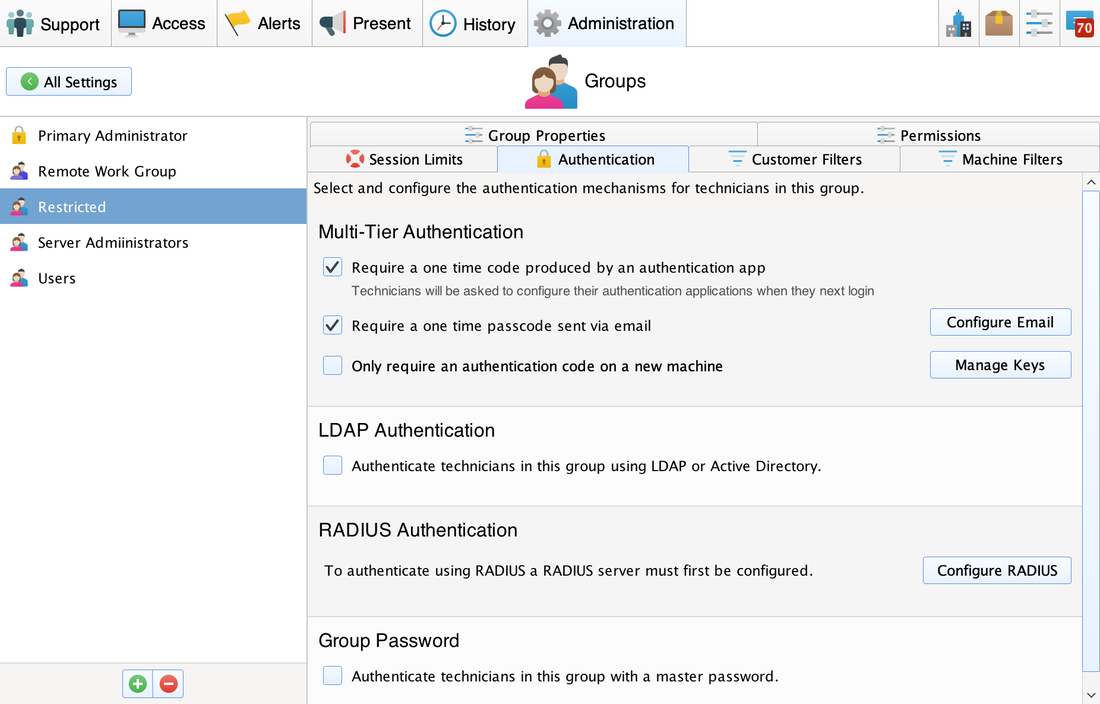Open the sliders preferences icon in top bar
Viewport: 1100px width, 704px height.
(1039, 23)
